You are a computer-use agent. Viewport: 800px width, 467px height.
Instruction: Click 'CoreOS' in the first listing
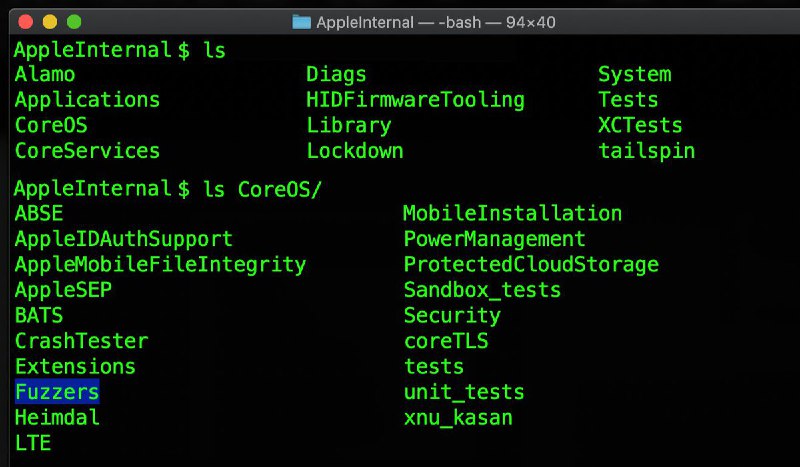pyautogui.click(x=51, y=126)
